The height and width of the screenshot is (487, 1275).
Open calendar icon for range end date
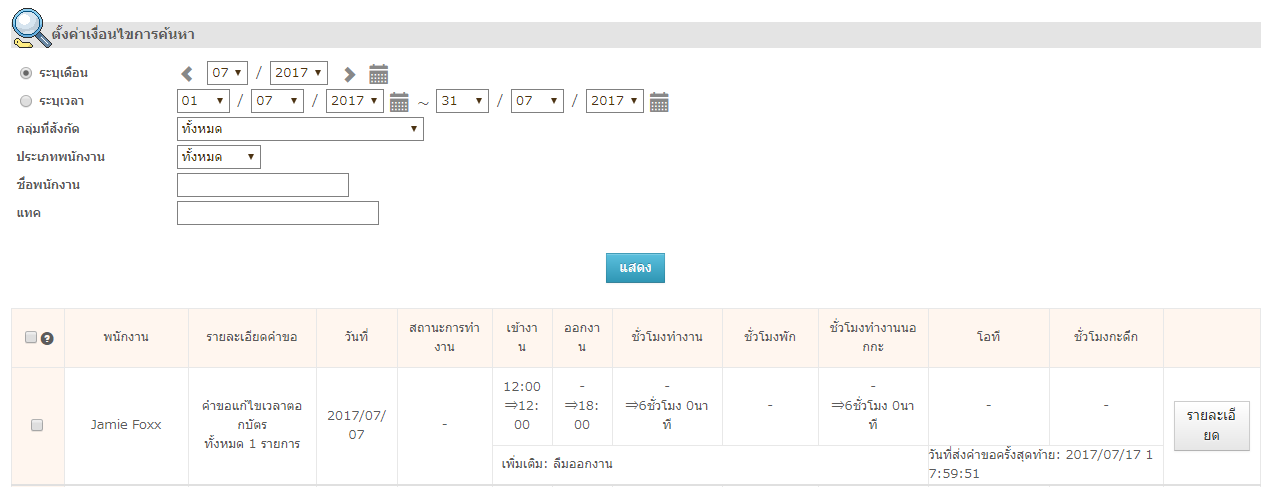[x=659, y=101]
